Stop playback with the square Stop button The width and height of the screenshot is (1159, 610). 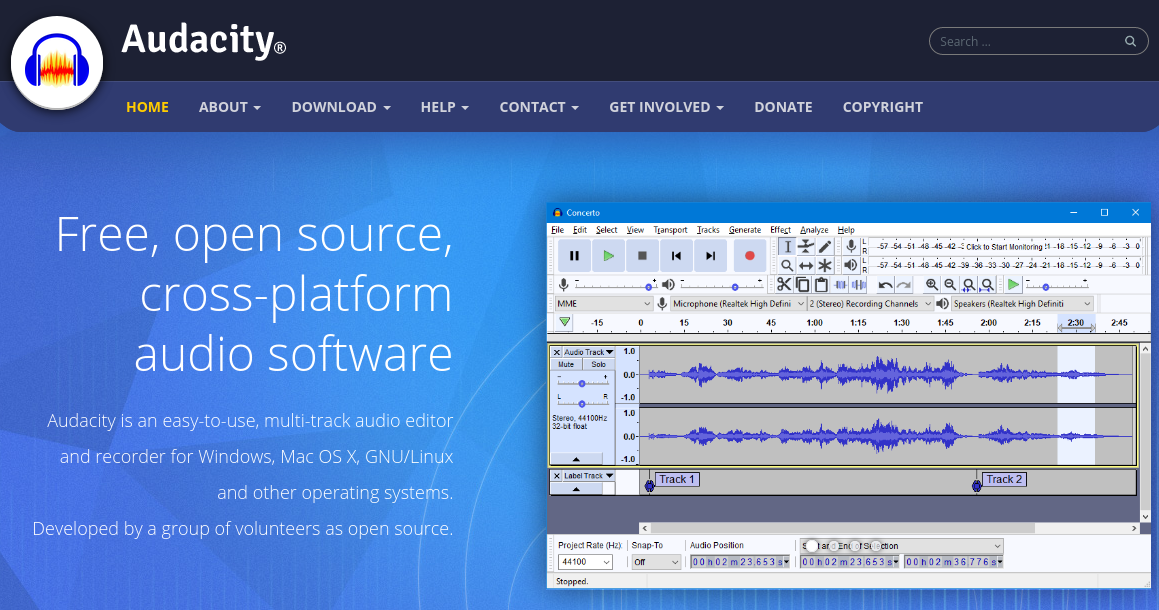pos(642,256)
